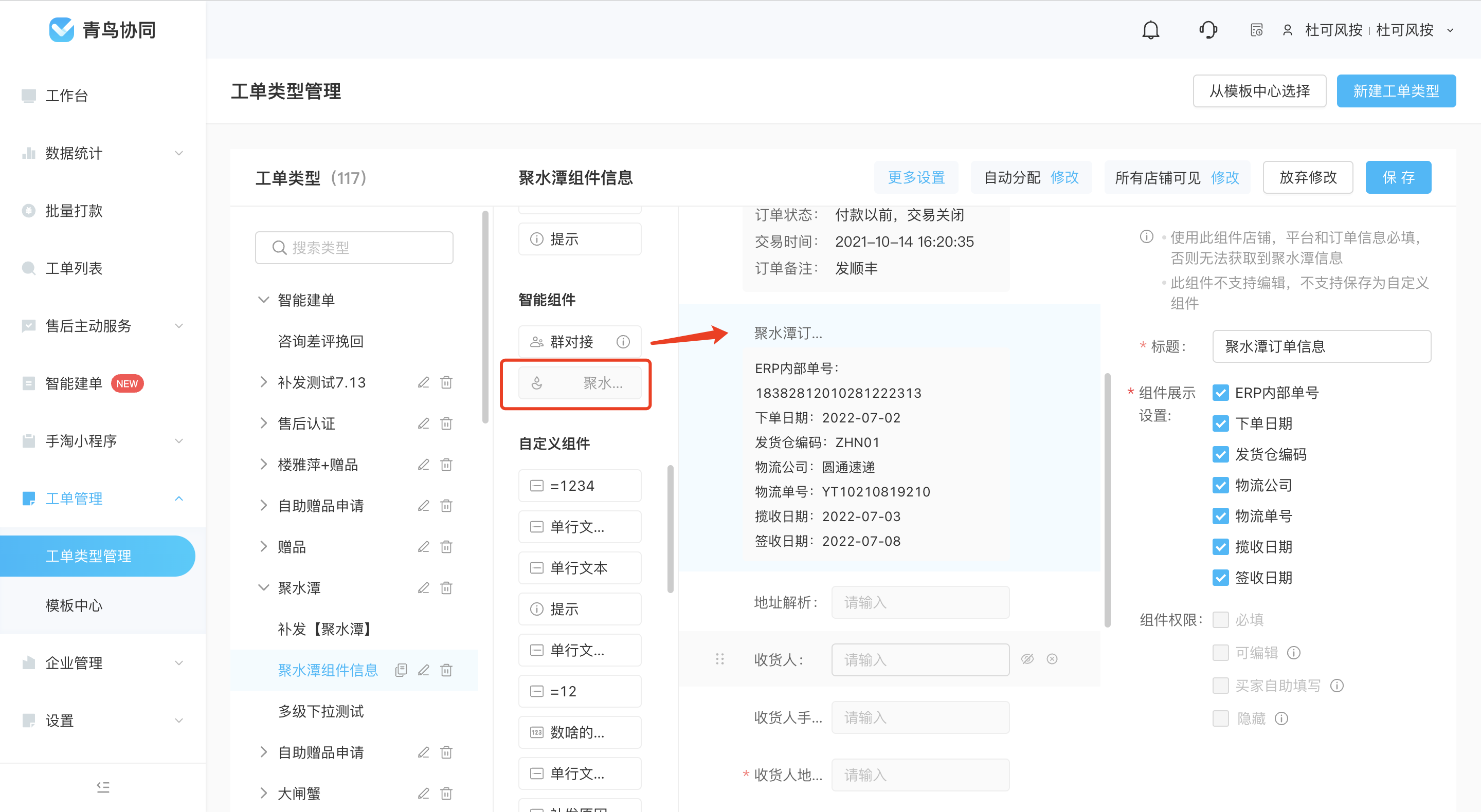Image resolution: width=1481 pixels, height=812 pixels.
Task: Select 咨询差评挽回 in type tree
Action: pyautogui.click(x=321, y=341)
